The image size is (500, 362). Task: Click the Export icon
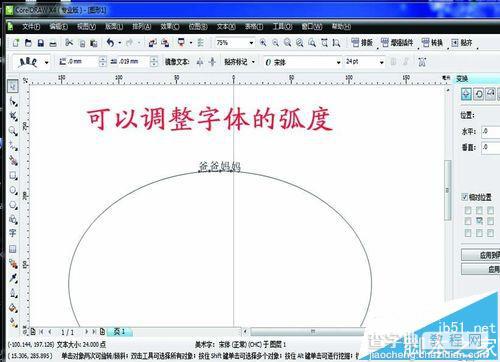(x=165, y=43)
